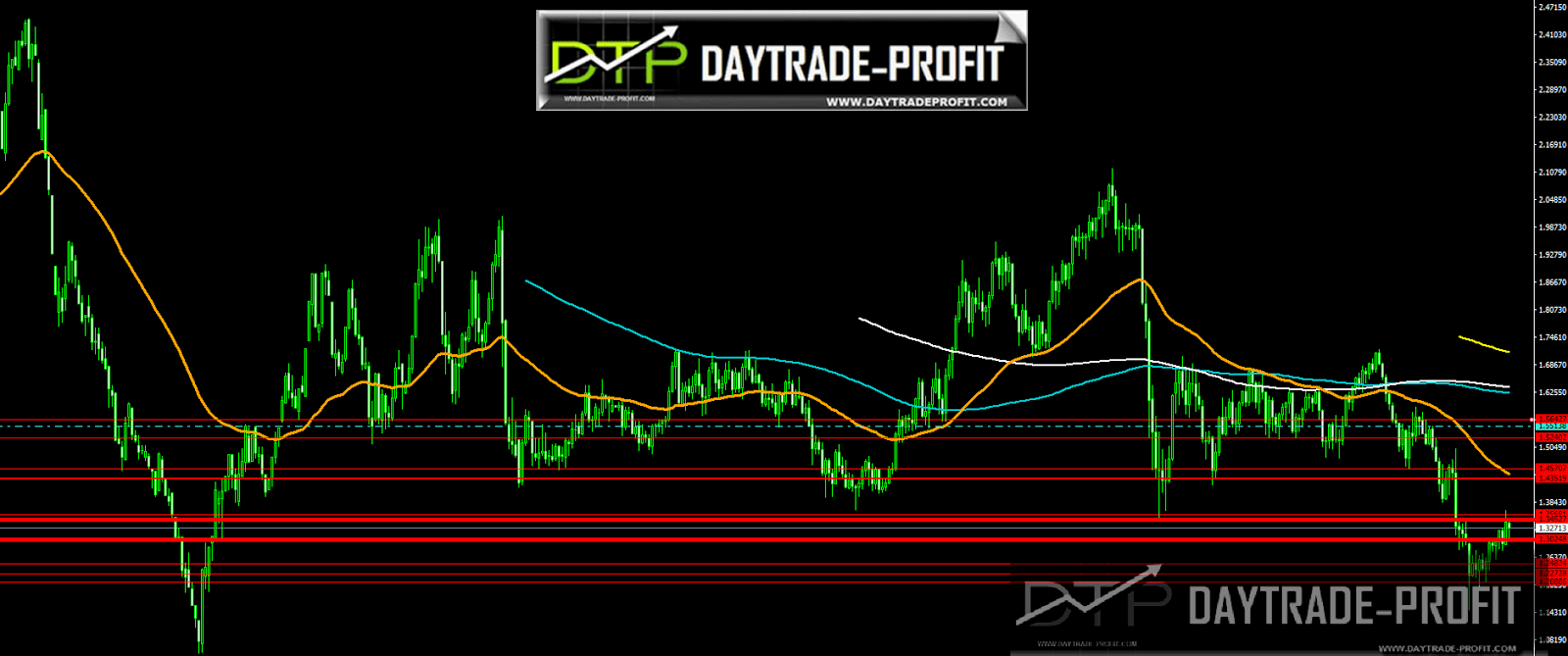
Task: Click the 2.41030 price axis label
Action: click(1551, 34)
